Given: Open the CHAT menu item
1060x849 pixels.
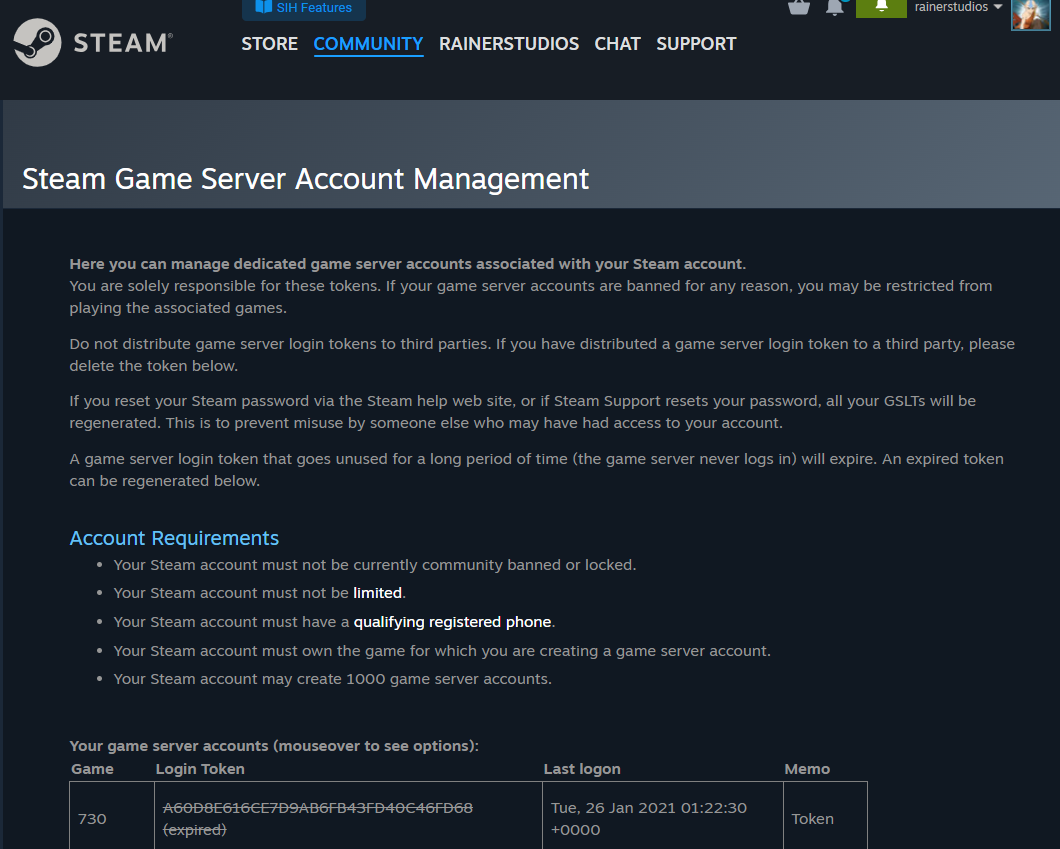Looking at the screenshot, I should (617, 44).
